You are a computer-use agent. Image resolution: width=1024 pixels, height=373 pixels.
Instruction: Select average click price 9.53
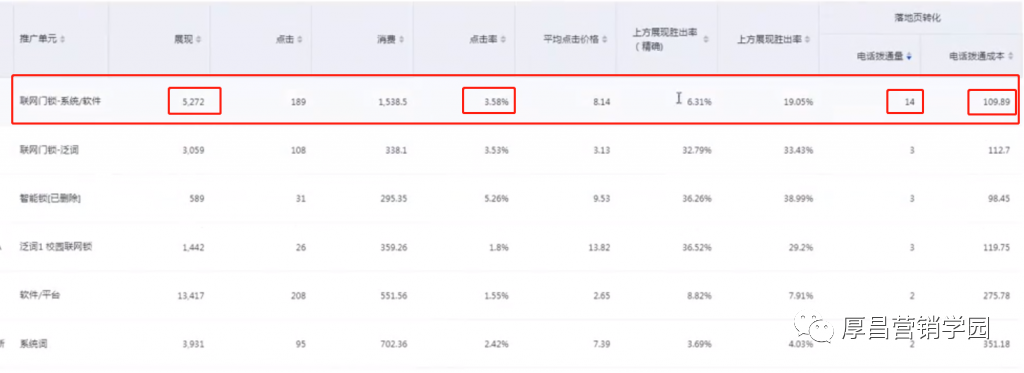click(x=602, y=199)
